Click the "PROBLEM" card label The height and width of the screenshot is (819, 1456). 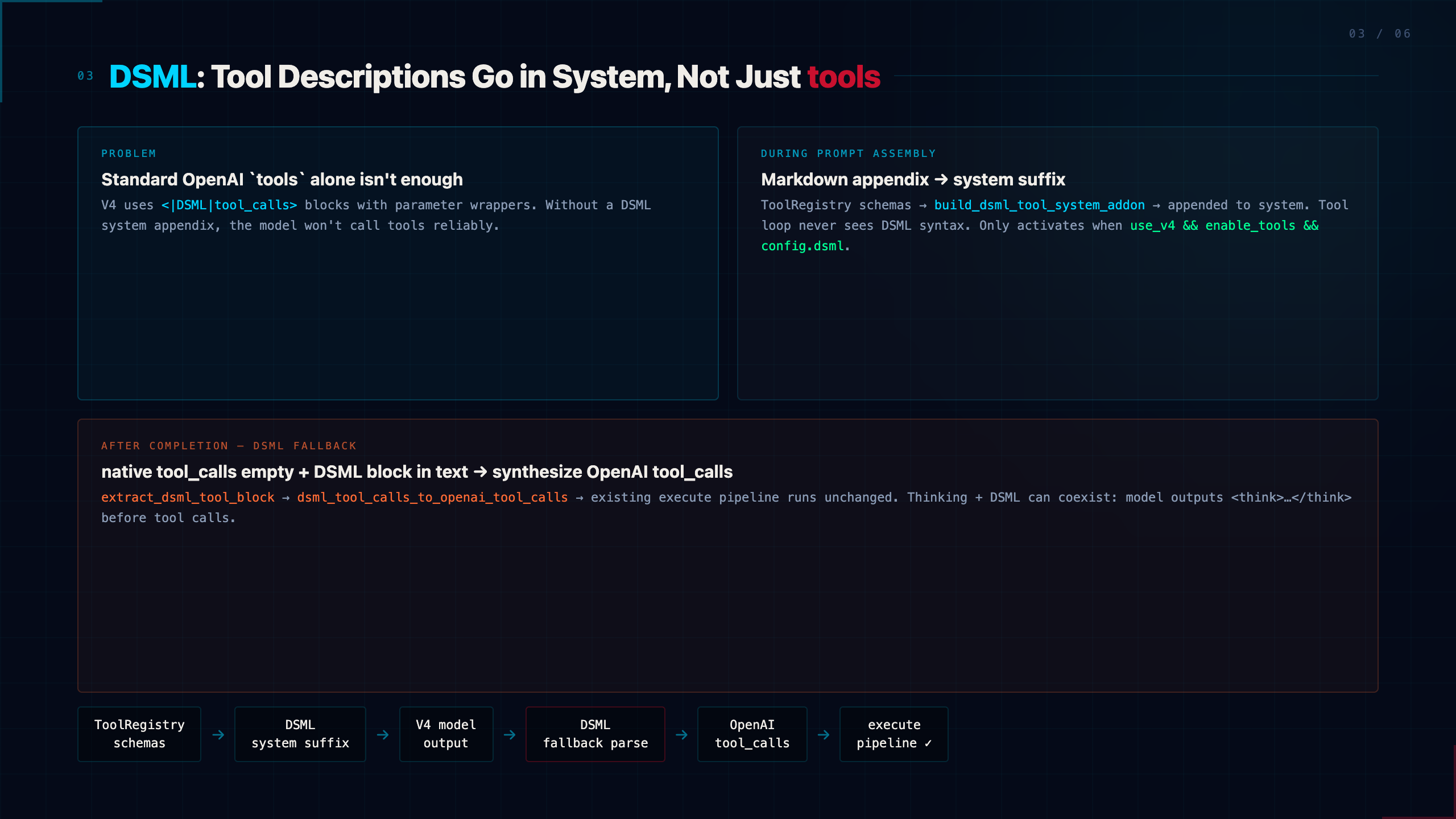129,154
